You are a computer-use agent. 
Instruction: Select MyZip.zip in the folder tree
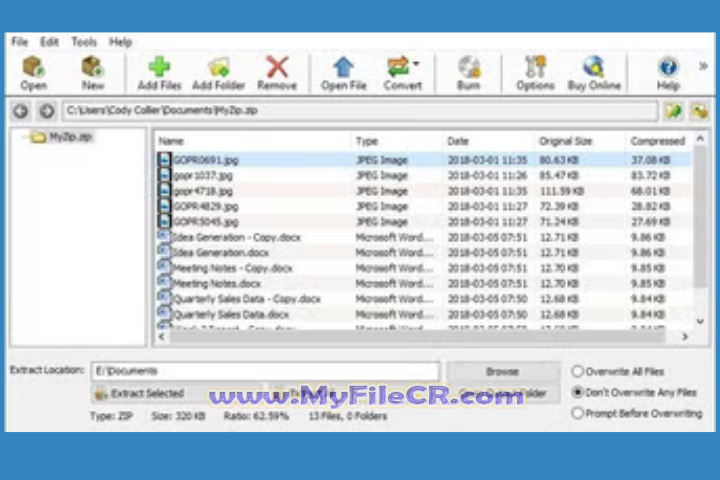pos(70,137)
